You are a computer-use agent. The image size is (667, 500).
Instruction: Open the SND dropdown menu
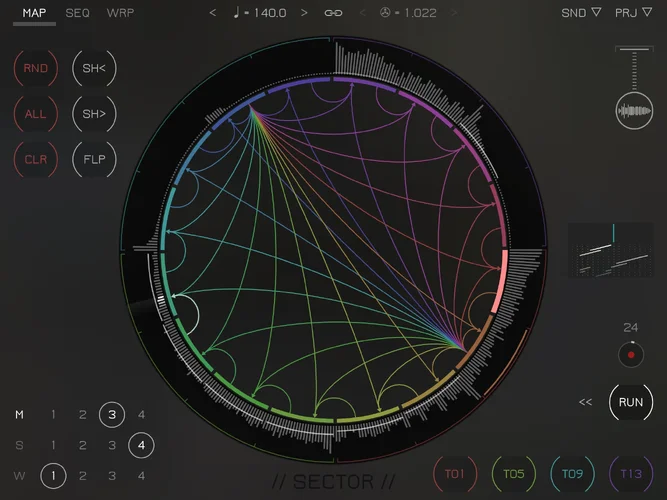pos(581,13)
